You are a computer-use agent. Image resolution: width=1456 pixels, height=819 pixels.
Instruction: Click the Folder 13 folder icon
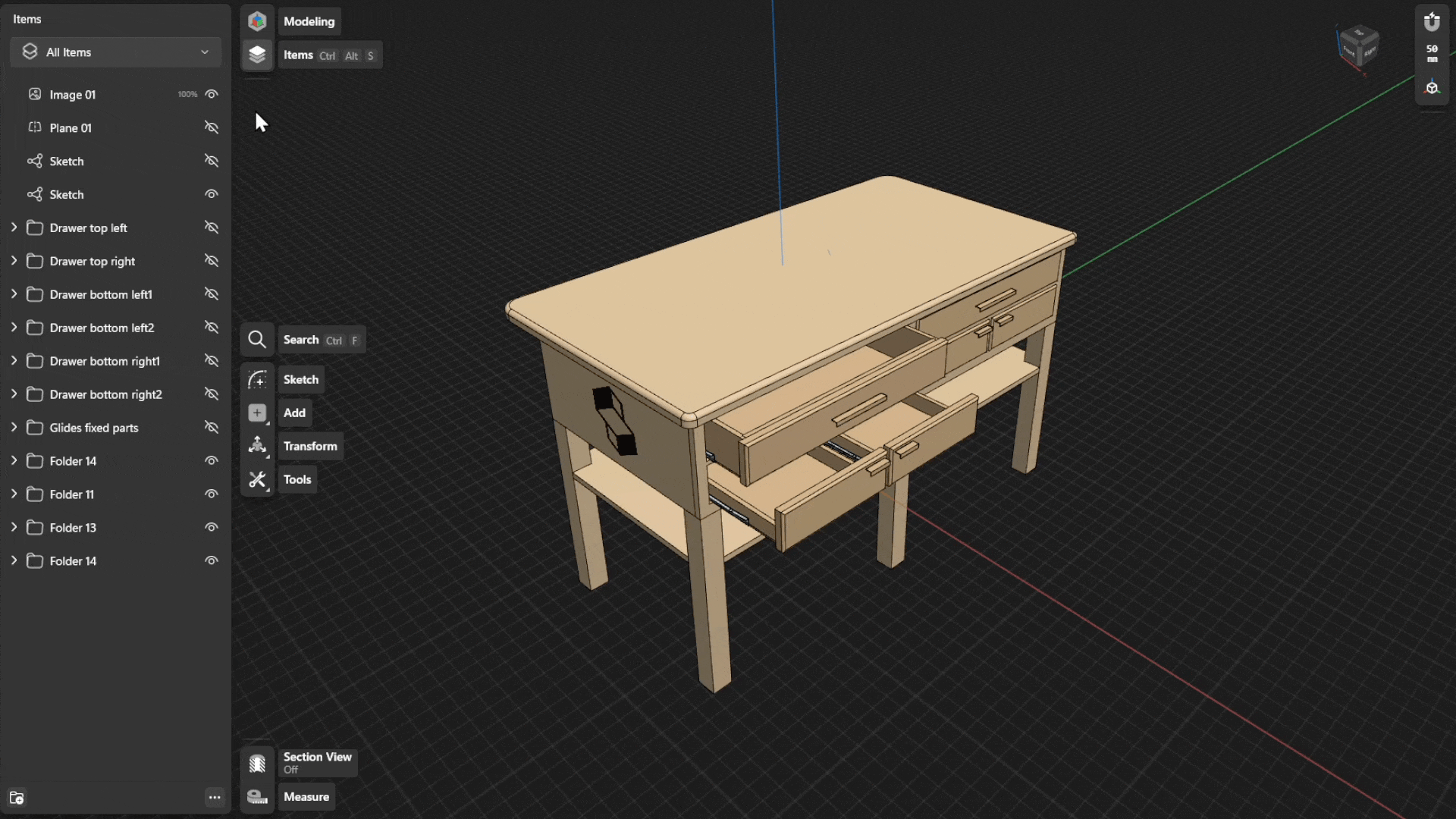[x=34, y=528]
